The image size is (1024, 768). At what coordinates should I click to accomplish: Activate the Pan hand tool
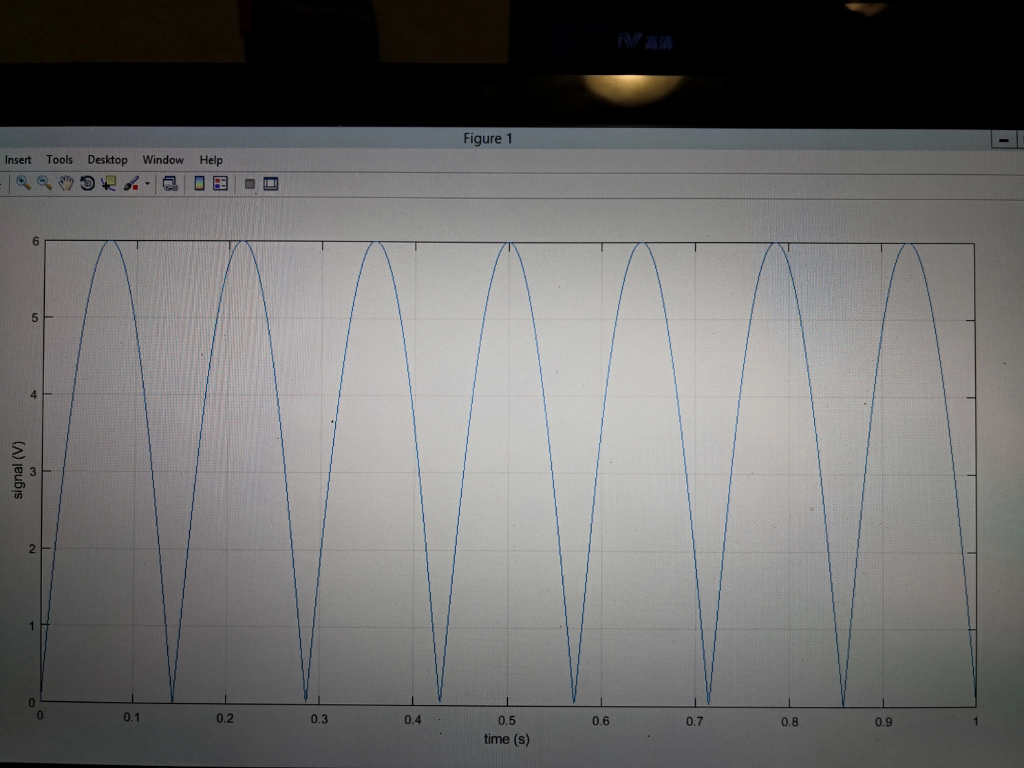coord(65,183)
